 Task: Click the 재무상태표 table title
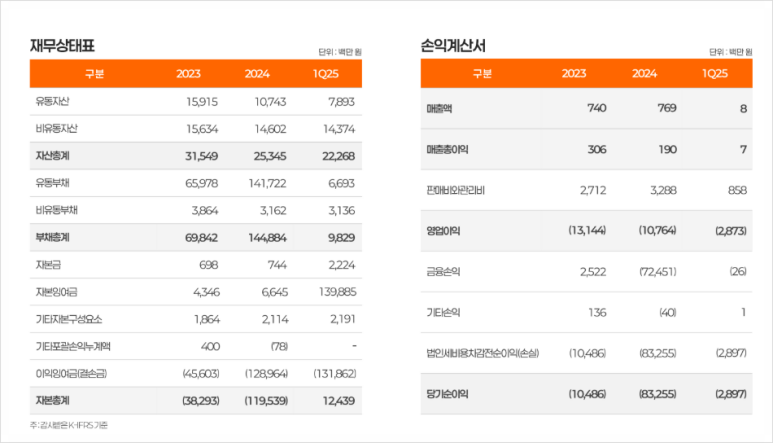tap(62, 46)
